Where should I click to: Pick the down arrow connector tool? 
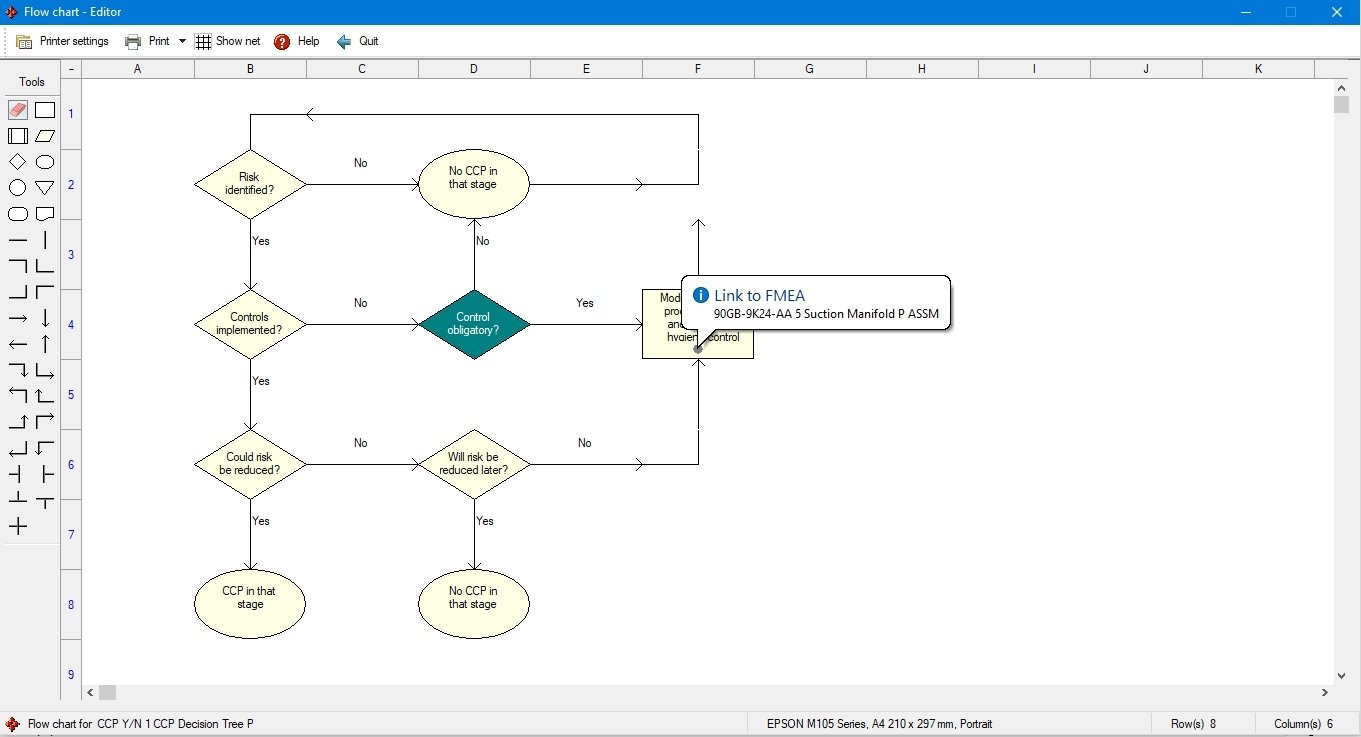(x=45, y=318)
